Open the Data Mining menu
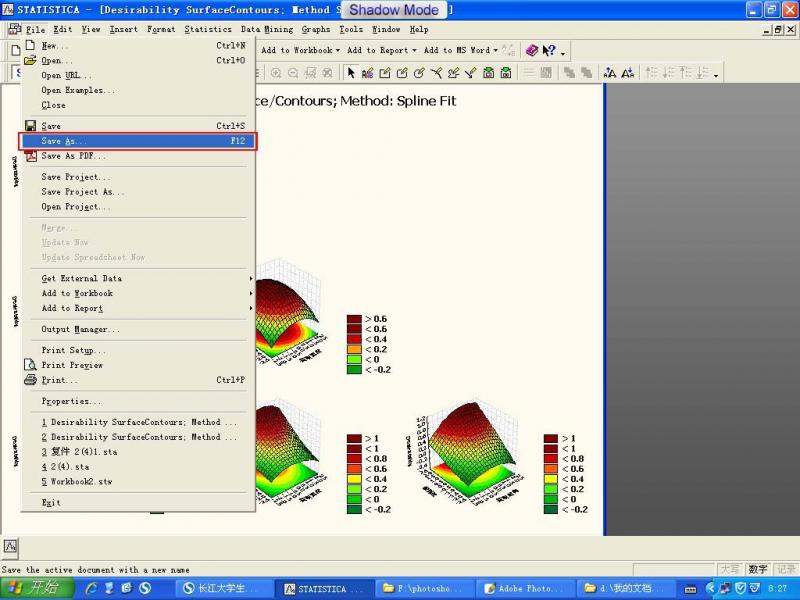800x600 pixels. [267, 29]
